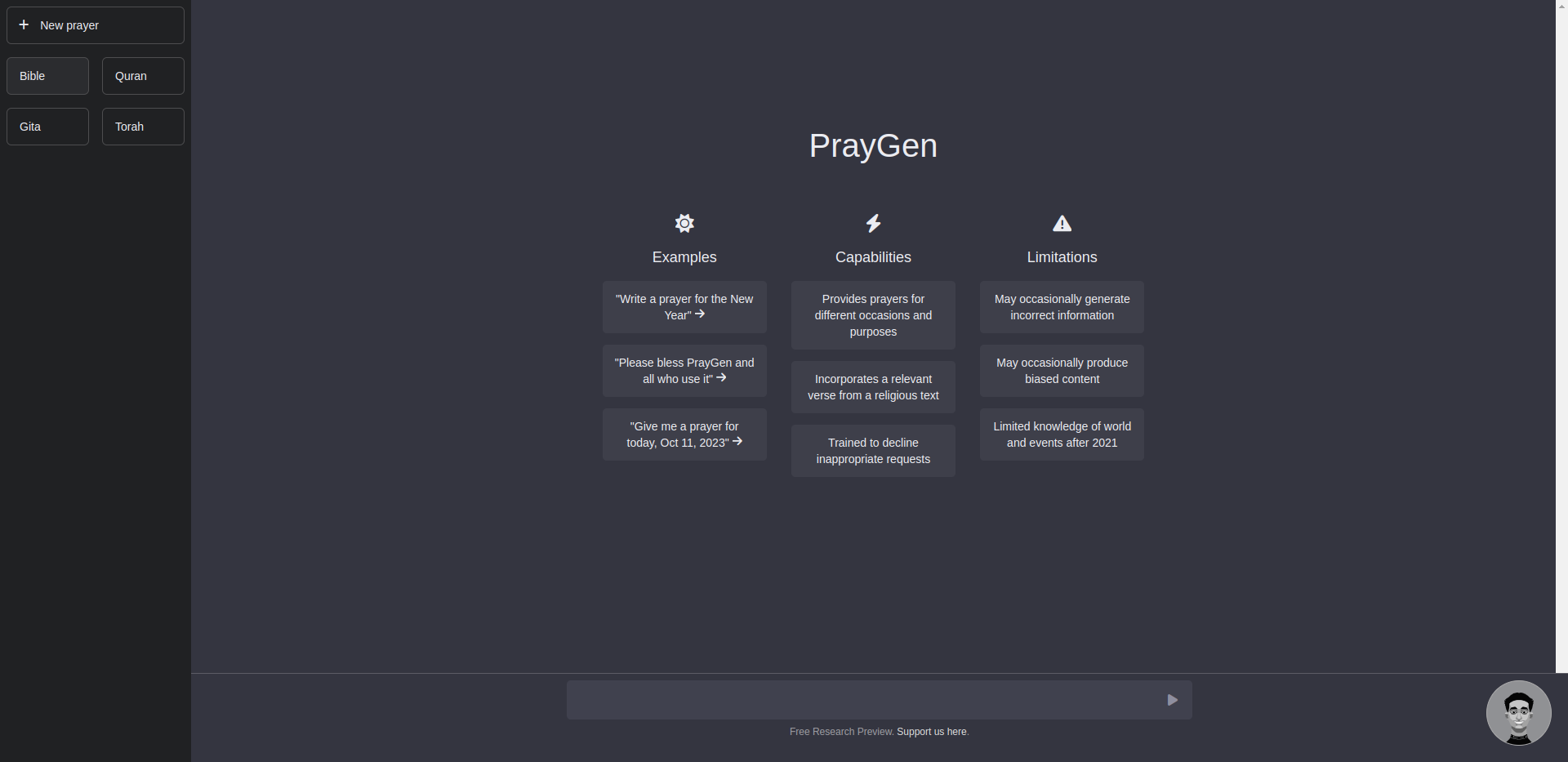Click the 'Trained to decline inappropriate requests' card

tap(872, 450)
